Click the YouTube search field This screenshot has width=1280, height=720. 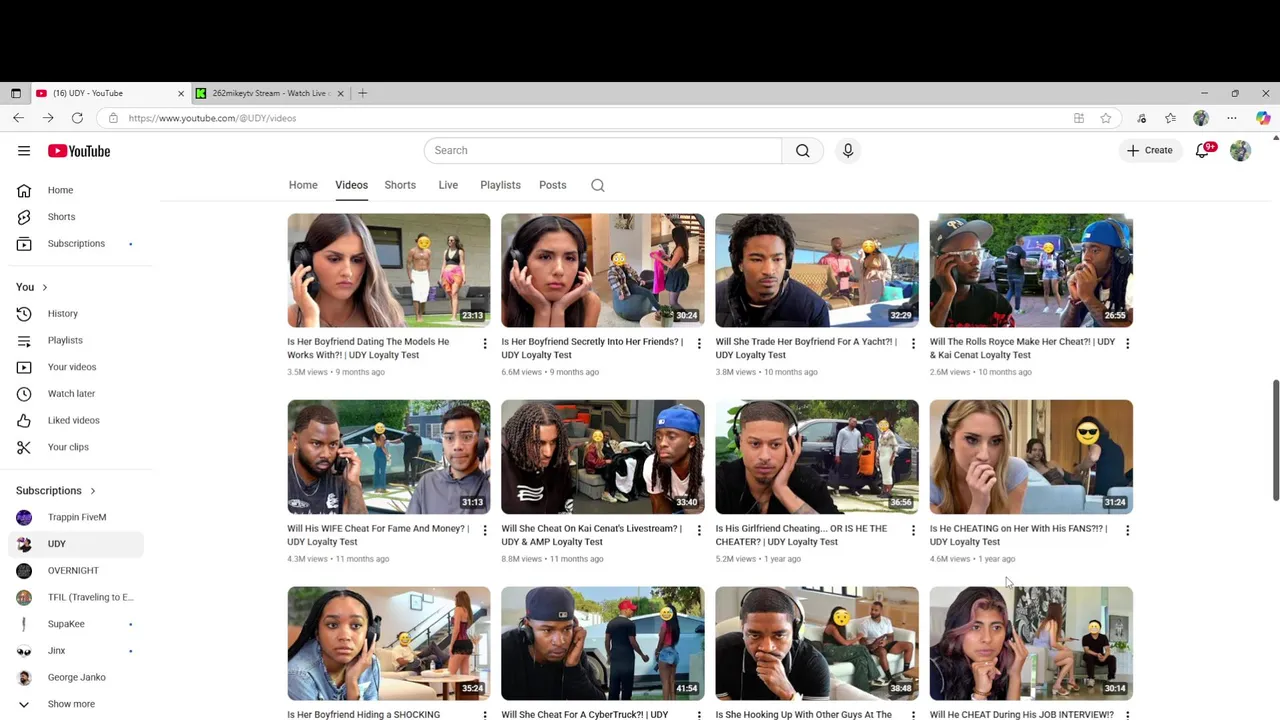click(603, 150)
